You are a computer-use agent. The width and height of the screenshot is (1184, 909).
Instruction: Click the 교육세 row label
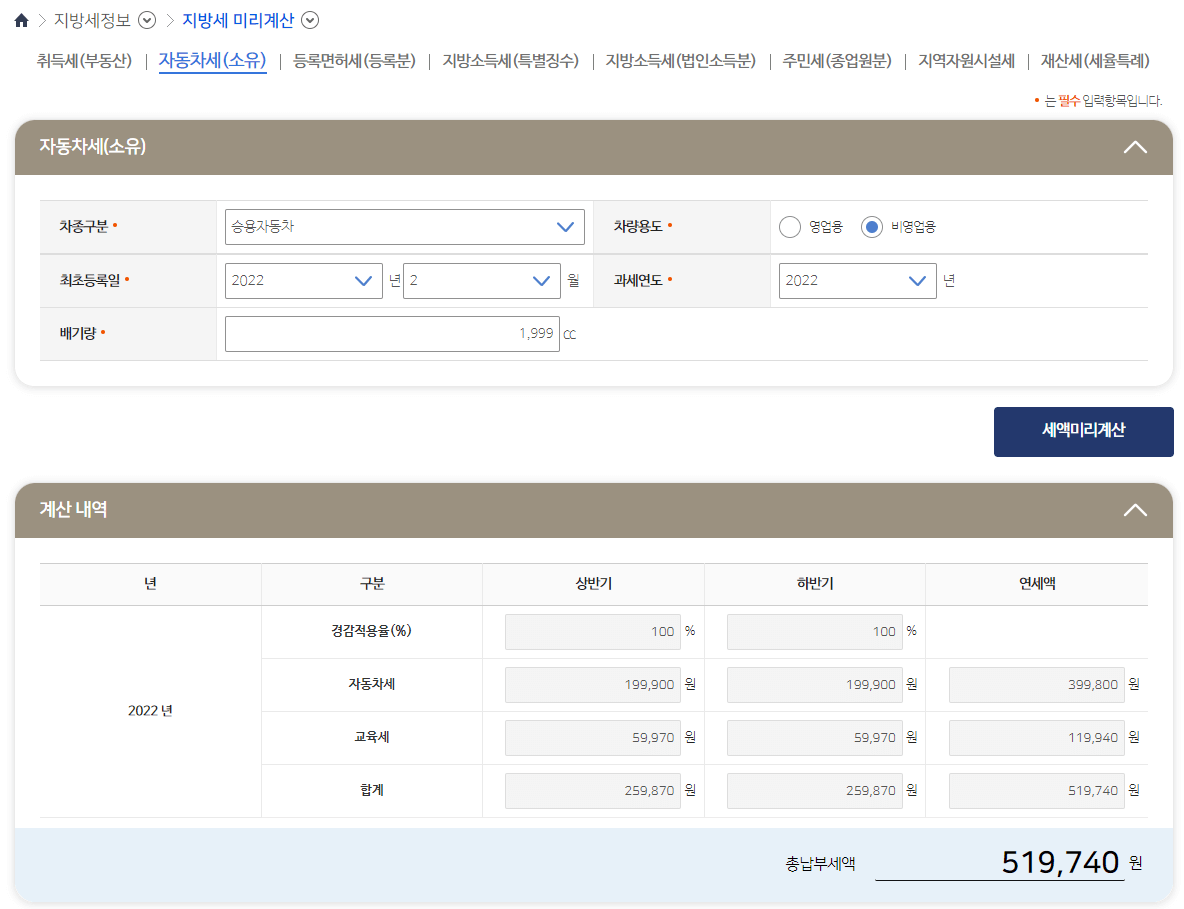tap(372, 737)
